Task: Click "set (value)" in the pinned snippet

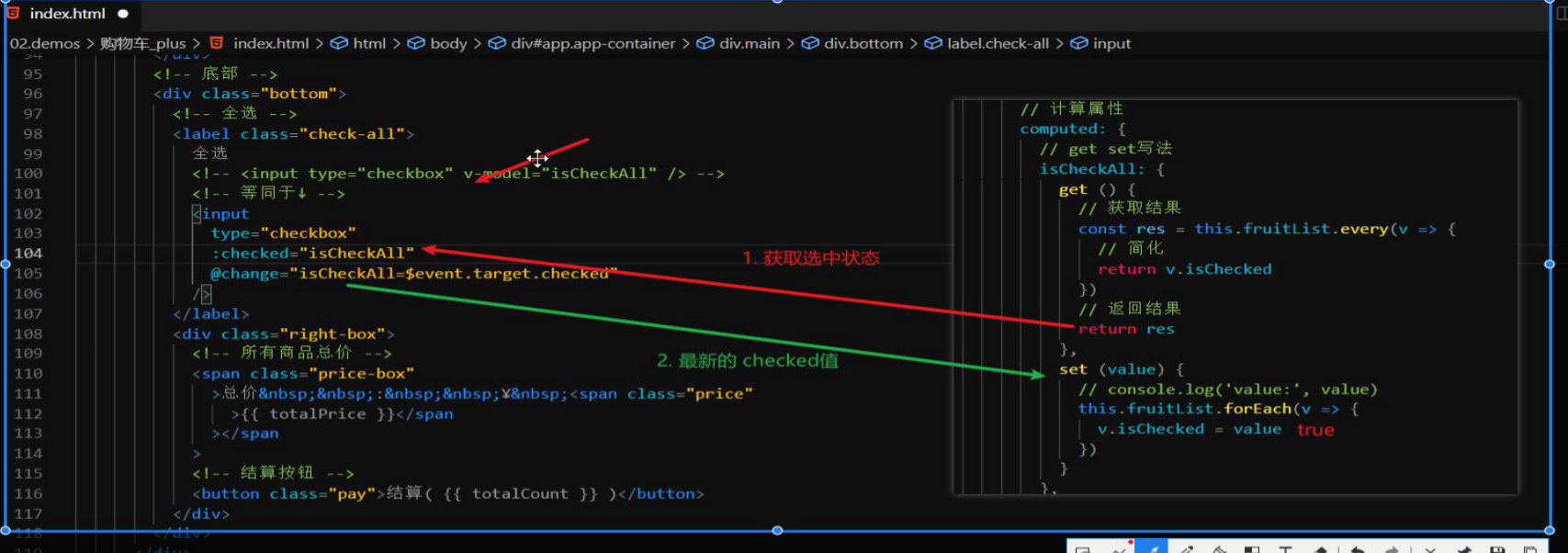Action: [x=1111, y=369]
